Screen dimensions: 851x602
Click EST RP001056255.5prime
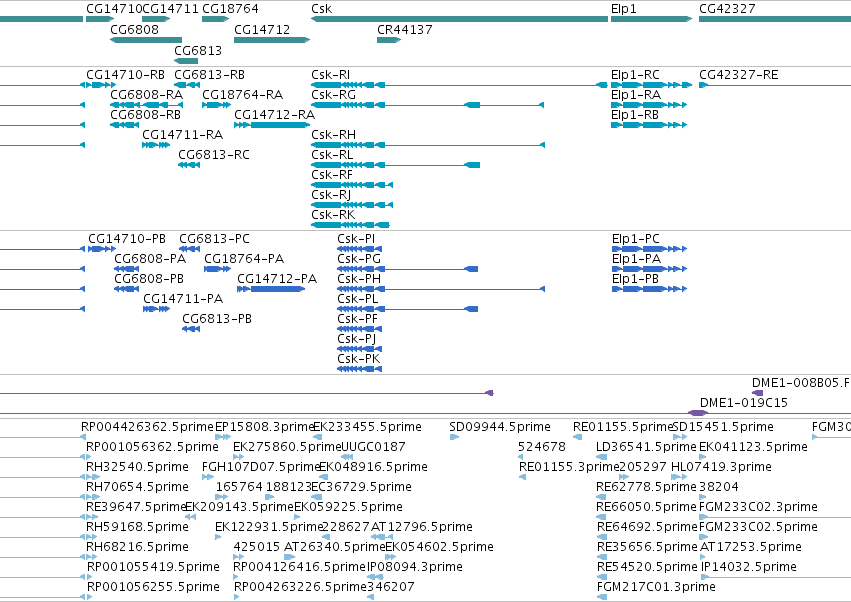point(154,587)
